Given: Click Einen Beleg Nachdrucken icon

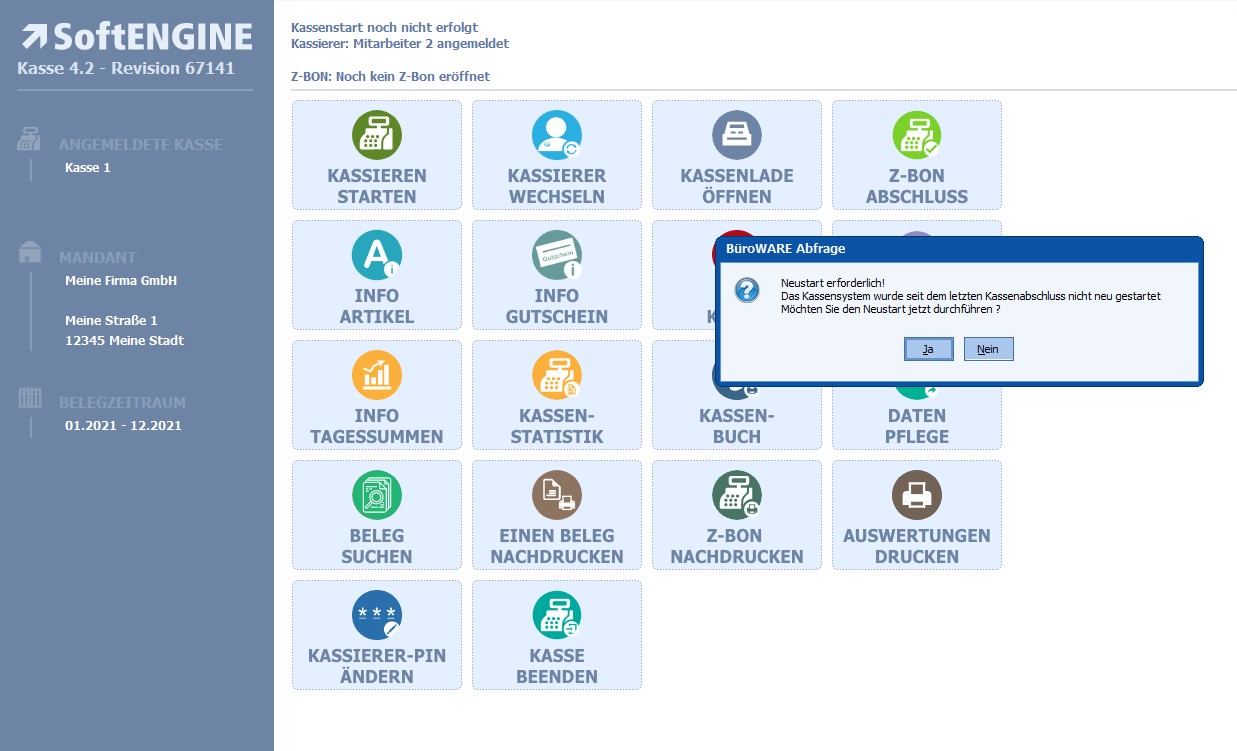Looking at the screenshot, I should (557, 496).
